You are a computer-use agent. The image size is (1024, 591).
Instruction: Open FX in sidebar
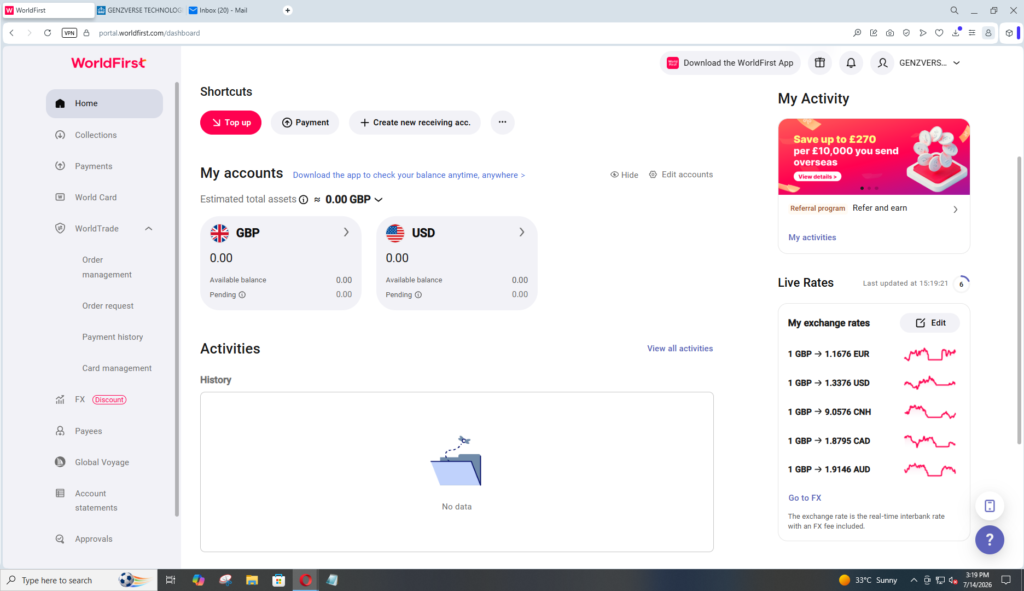pos(80,400)
